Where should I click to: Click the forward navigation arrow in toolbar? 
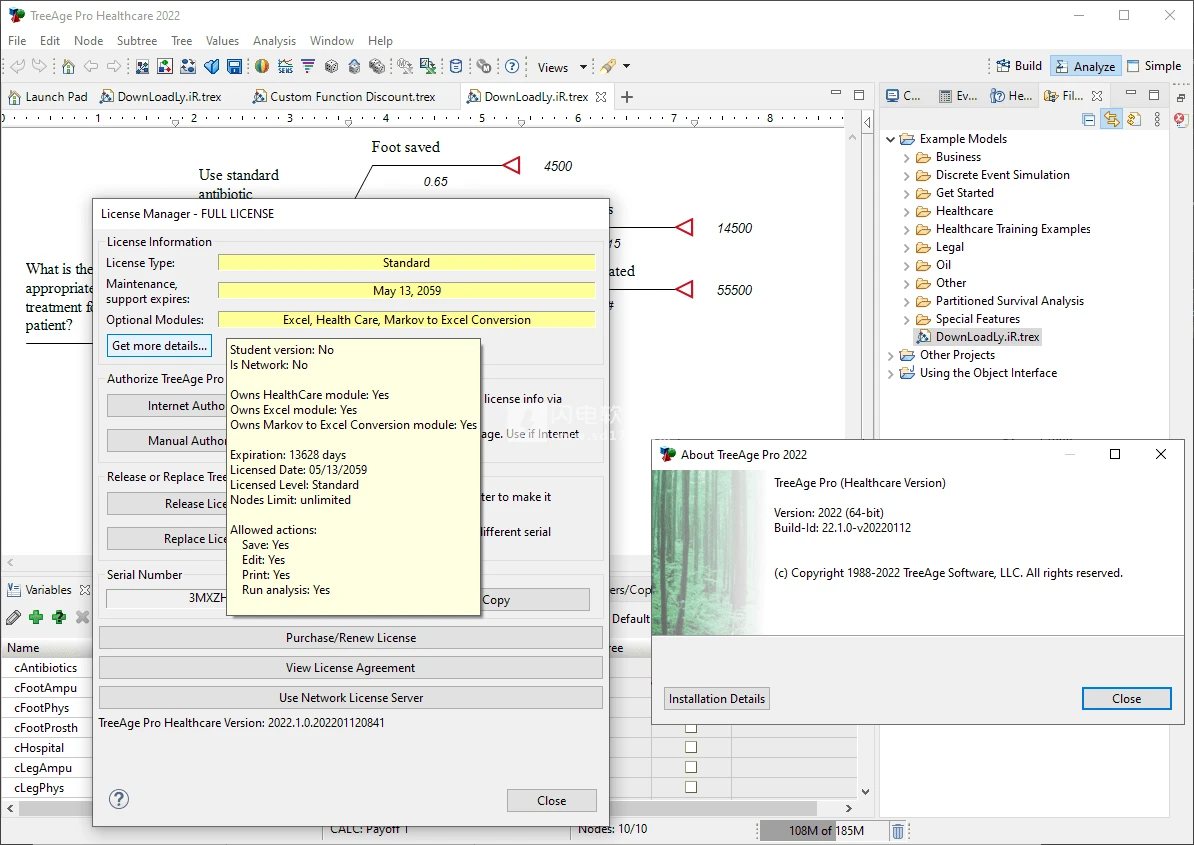pyautogui.click(x=114, y=67)
